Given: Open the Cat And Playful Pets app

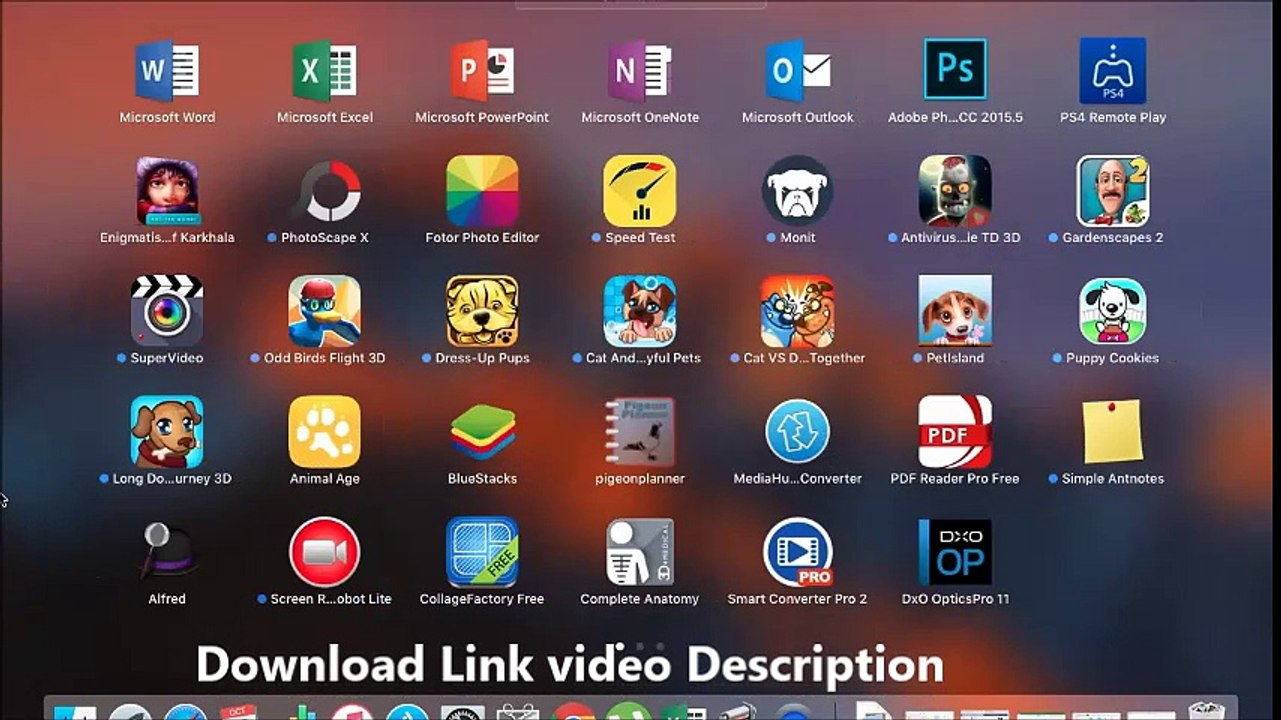Looking at the screenshot, I should click(640, 311).
